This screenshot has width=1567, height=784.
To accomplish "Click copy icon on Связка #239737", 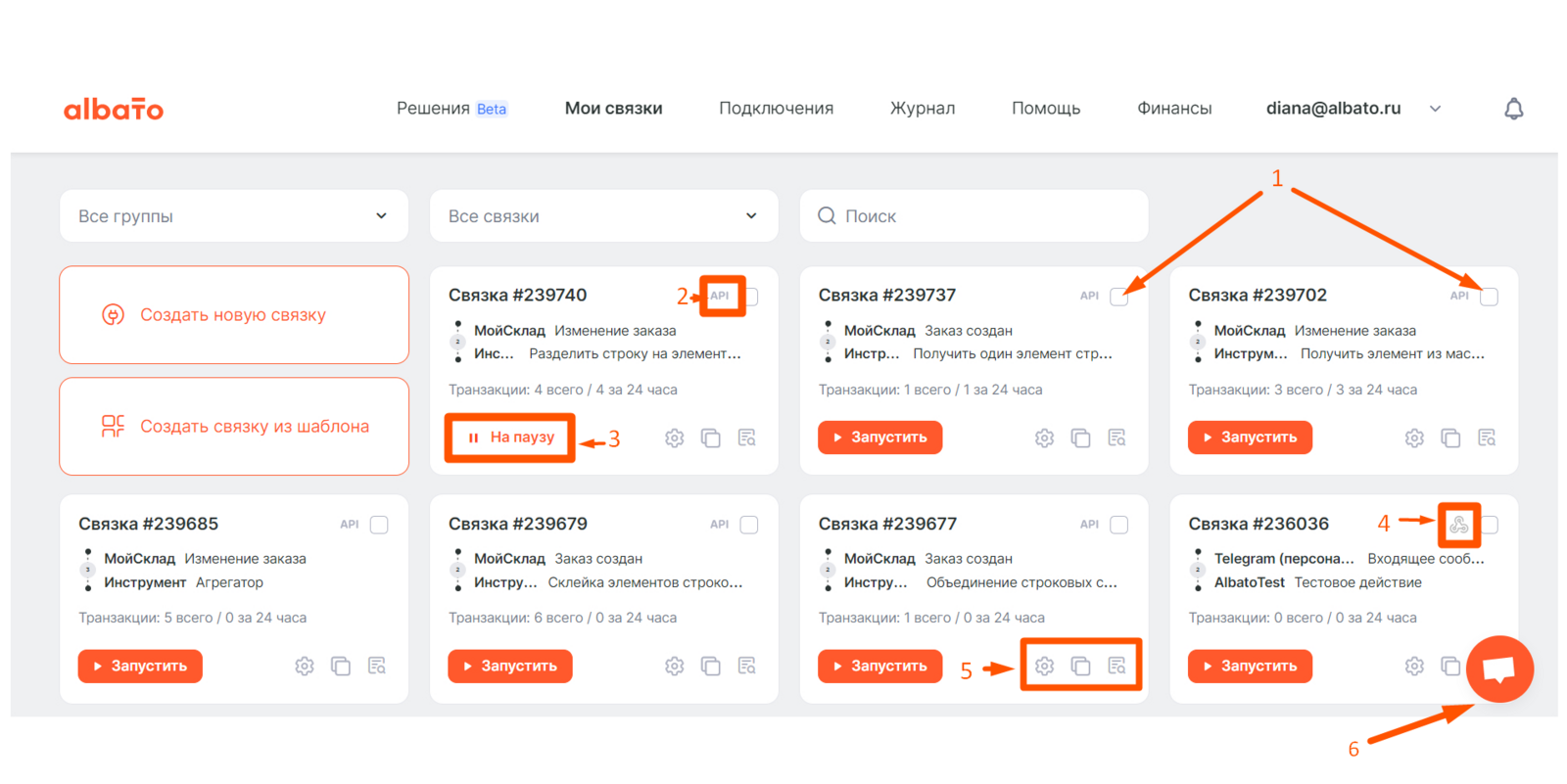I will [1080, 438].
